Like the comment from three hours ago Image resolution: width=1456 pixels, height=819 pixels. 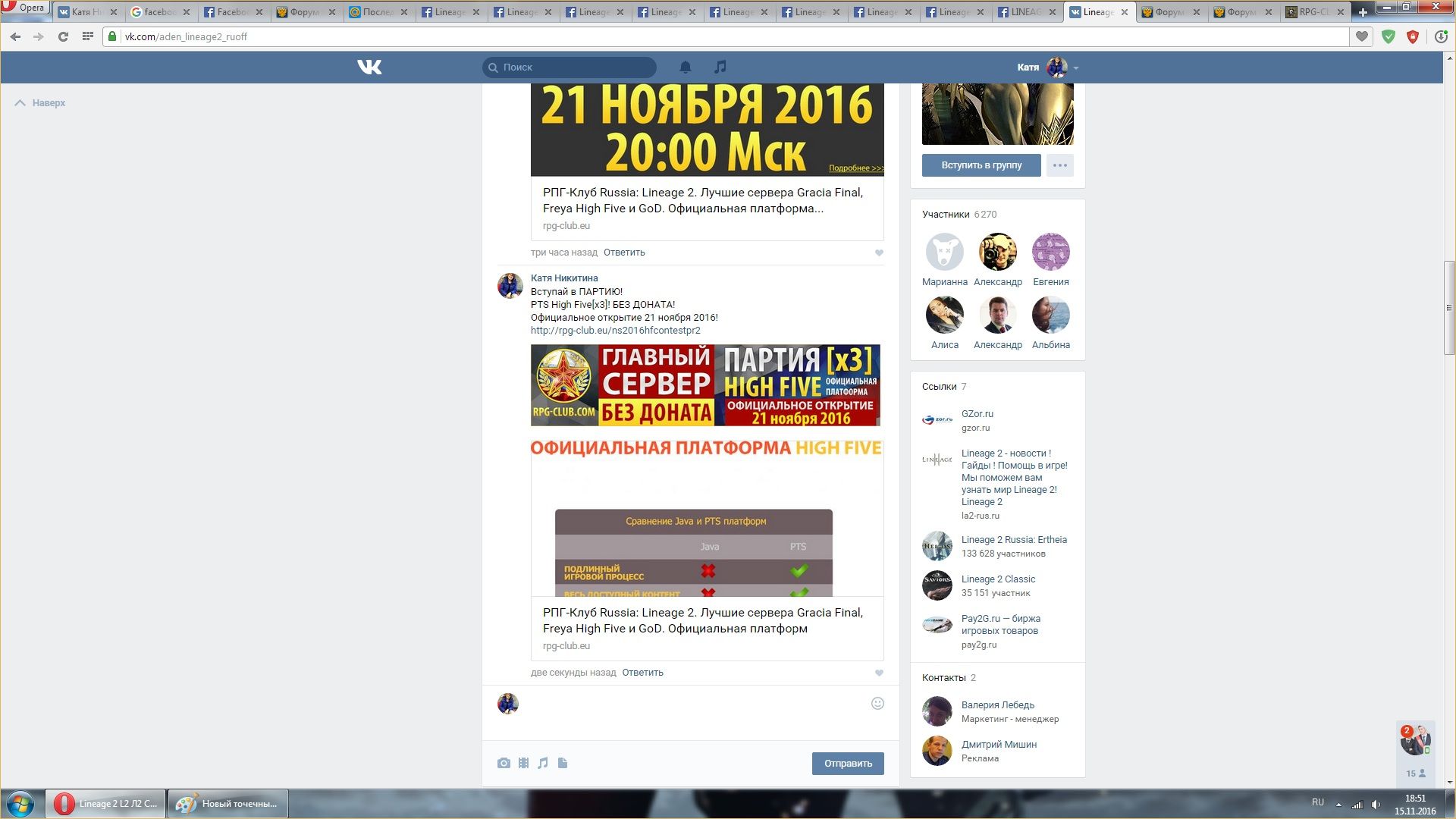pos(879,253)
